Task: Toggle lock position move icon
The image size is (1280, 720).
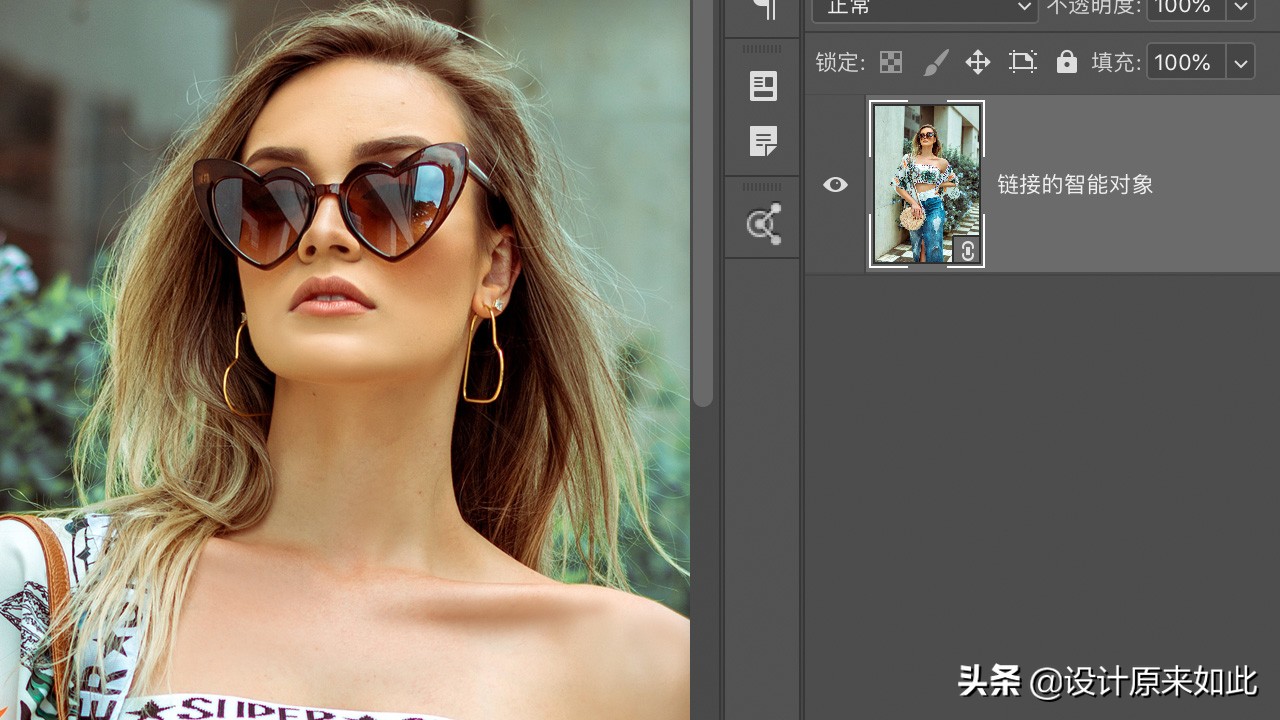Action: [977, 63]
